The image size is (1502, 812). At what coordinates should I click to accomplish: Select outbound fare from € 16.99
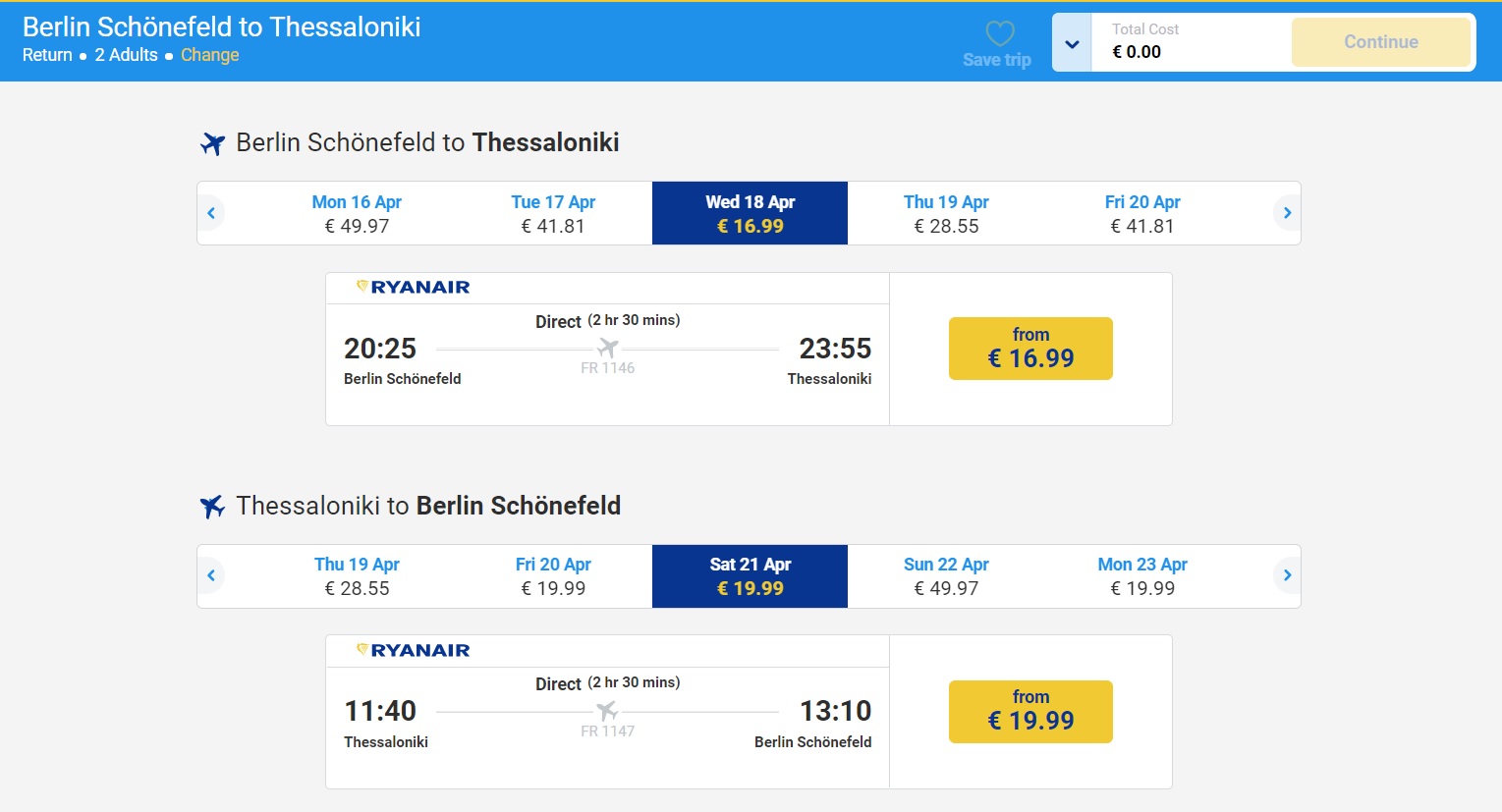[x=1030, y=349]
